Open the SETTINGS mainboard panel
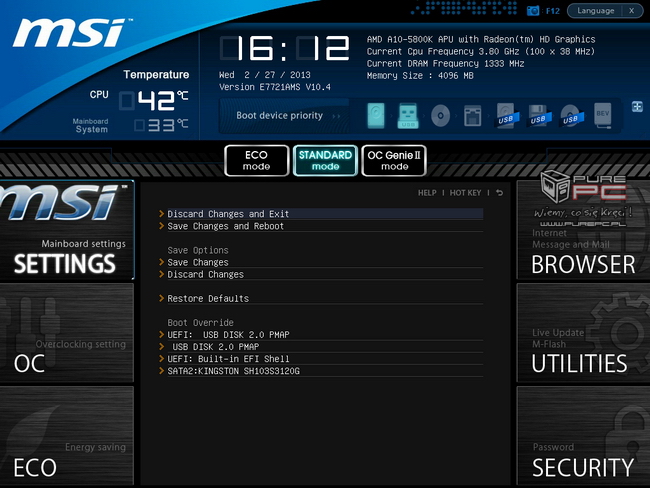The image size is (650, 488). point(67,230)
